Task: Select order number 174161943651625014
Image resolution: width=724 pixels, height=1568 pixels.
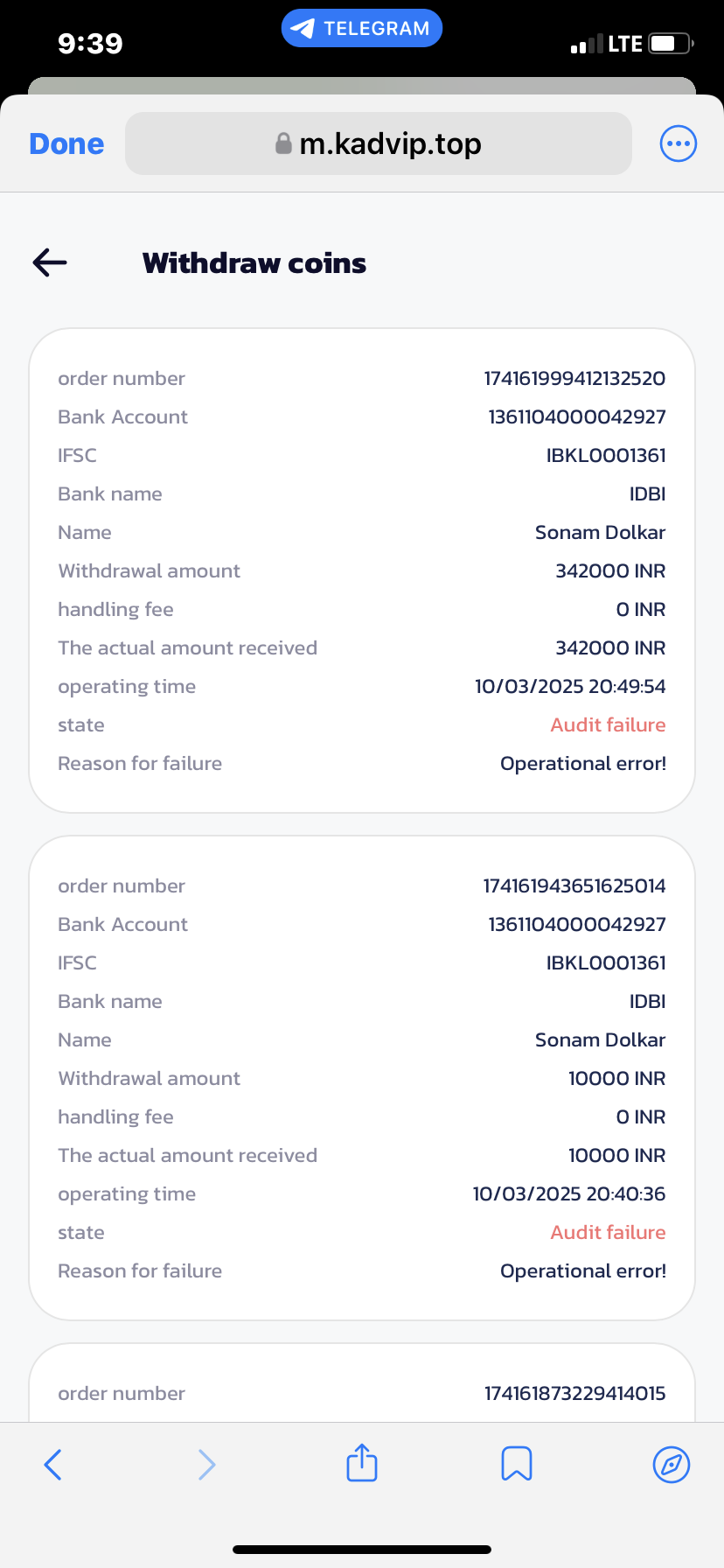Action: point(574,886)
